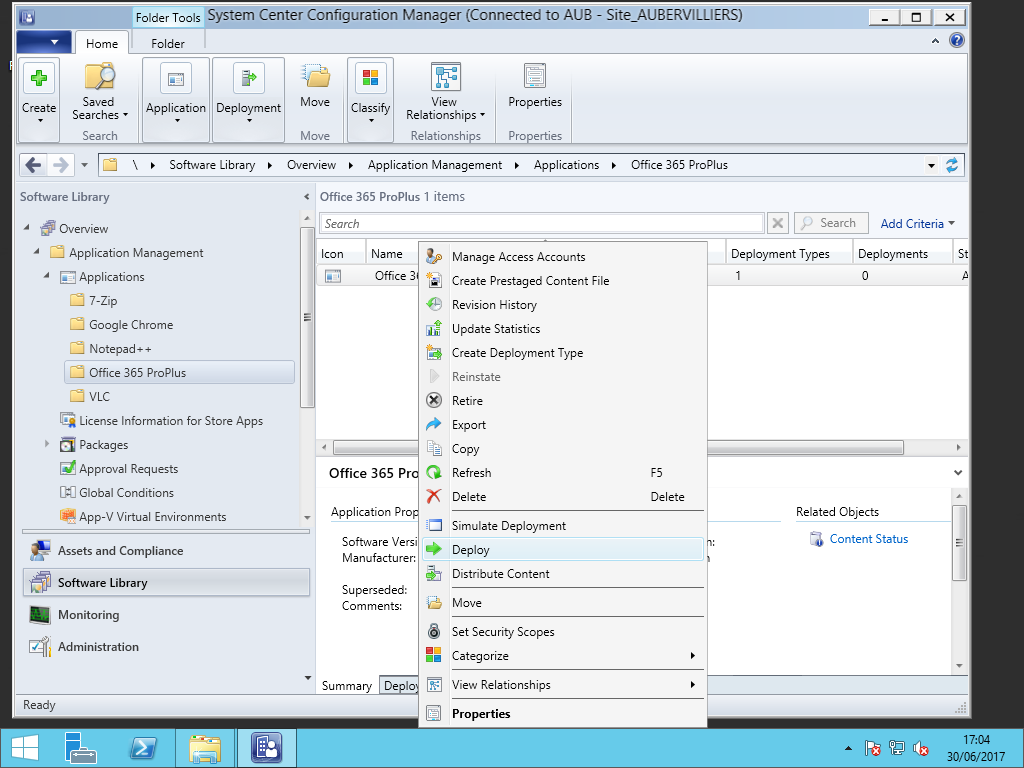Click Copy in the context menu
Viewport: 1024px width, 768px height.
click(563, 449)
